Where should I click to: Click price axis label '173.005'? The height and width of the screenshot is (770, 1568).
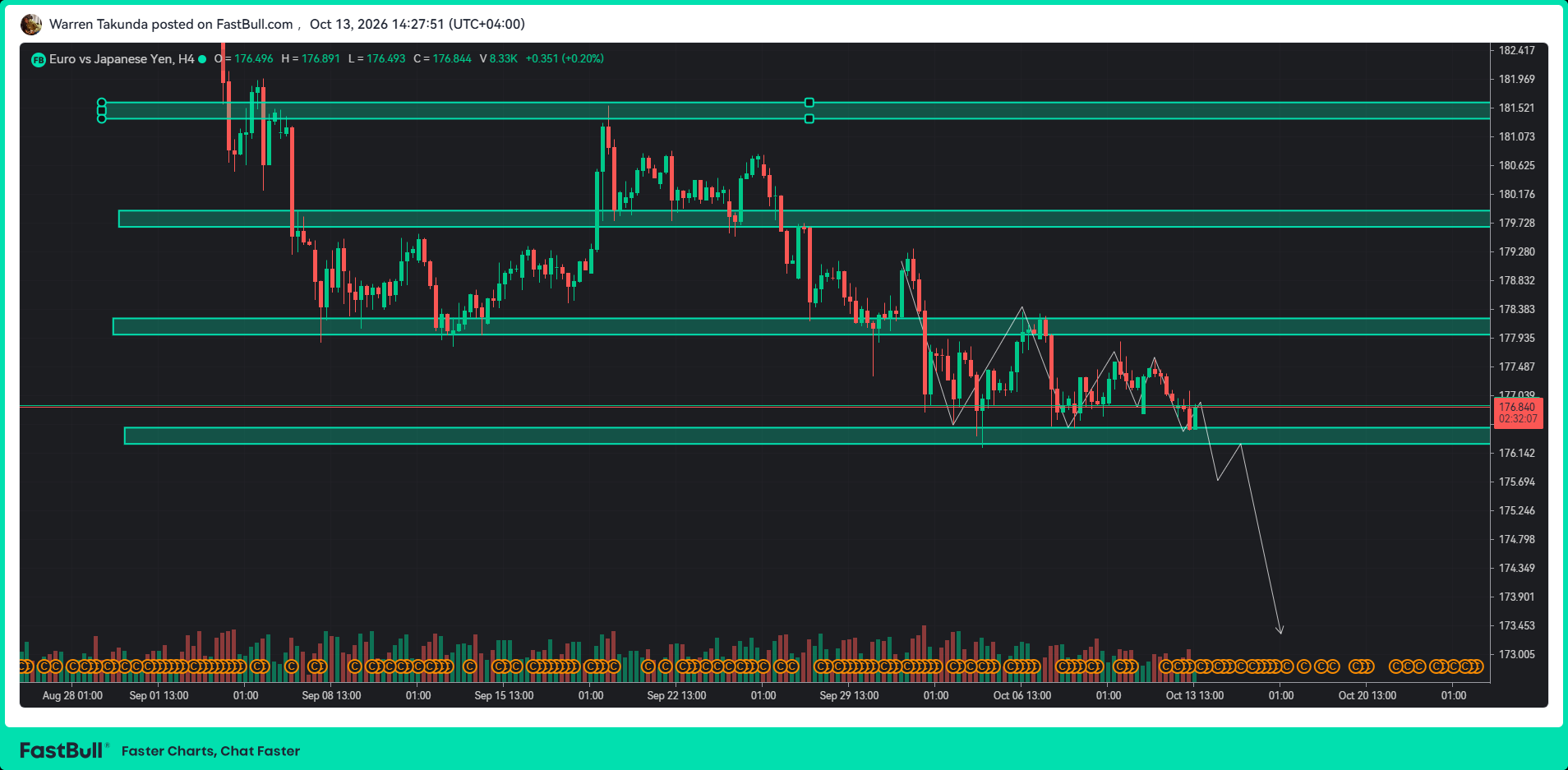(x=1517, y=655)
